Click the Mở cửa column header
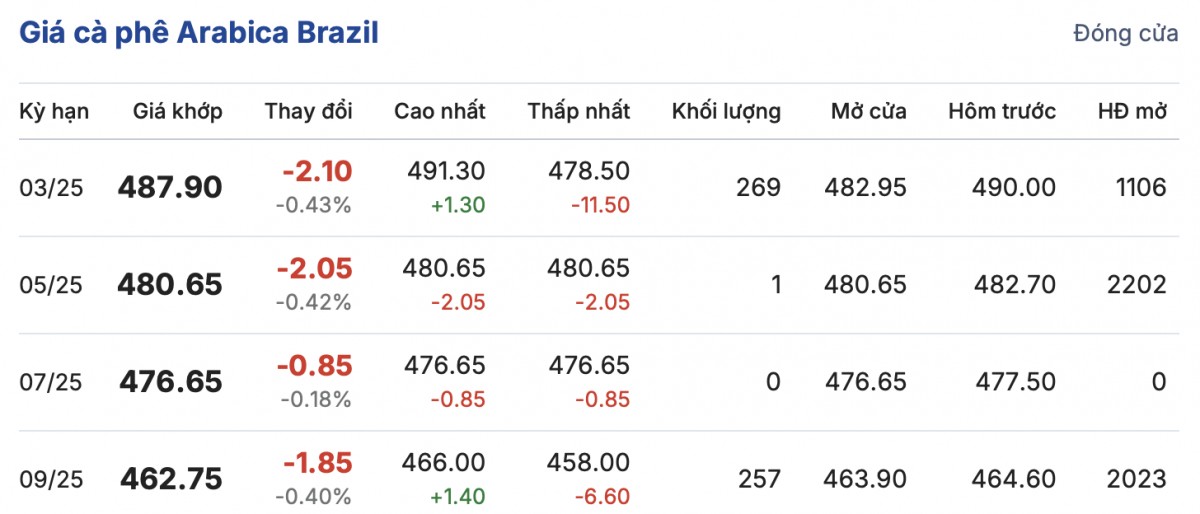 (868, 111)
